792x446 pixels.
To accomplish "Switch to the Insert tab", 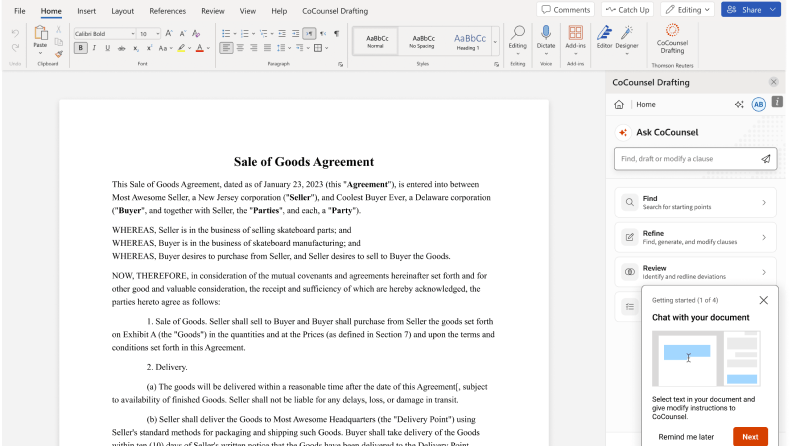I will coord(87,11).
